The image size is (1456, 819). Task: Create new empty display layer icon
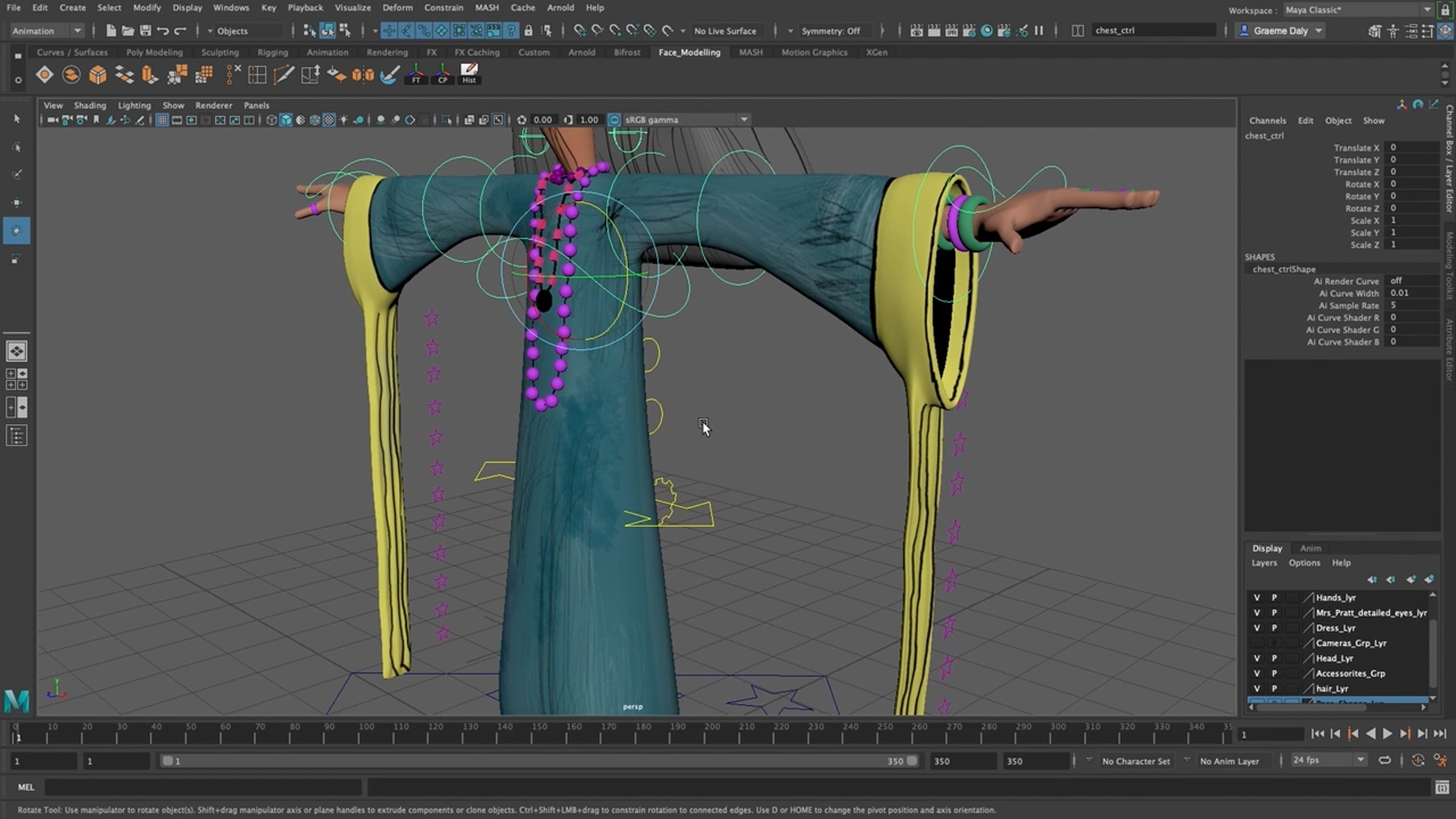coord(1411,579)
